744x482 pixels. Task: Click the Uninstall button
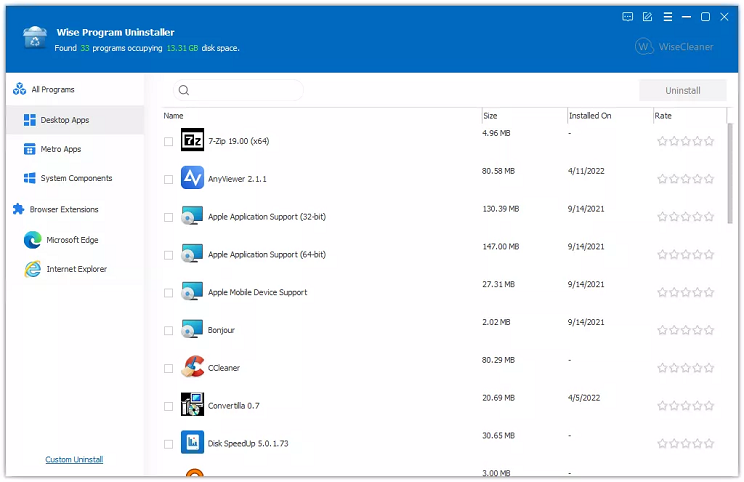click(682, 90)
